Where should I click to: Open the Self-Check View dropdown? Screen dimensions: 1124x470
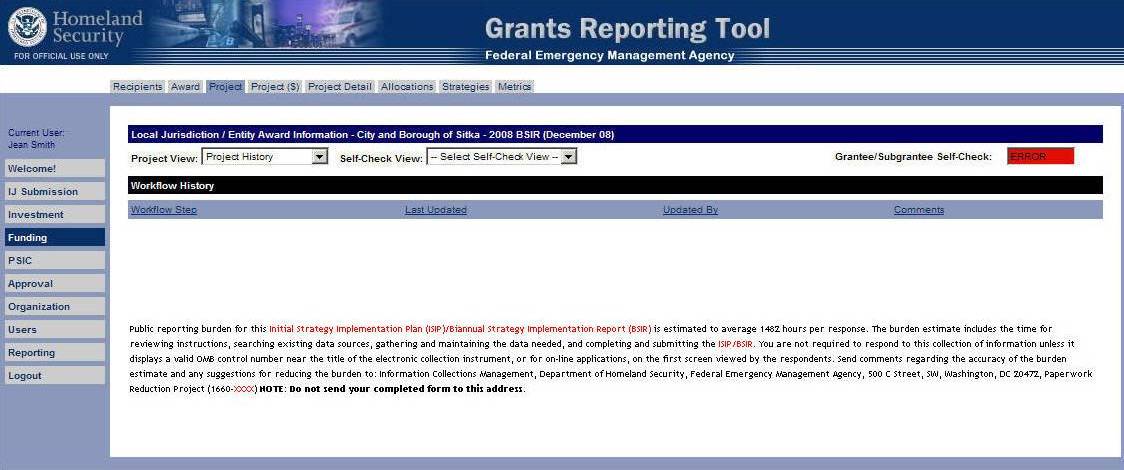(x=502, y=156)
